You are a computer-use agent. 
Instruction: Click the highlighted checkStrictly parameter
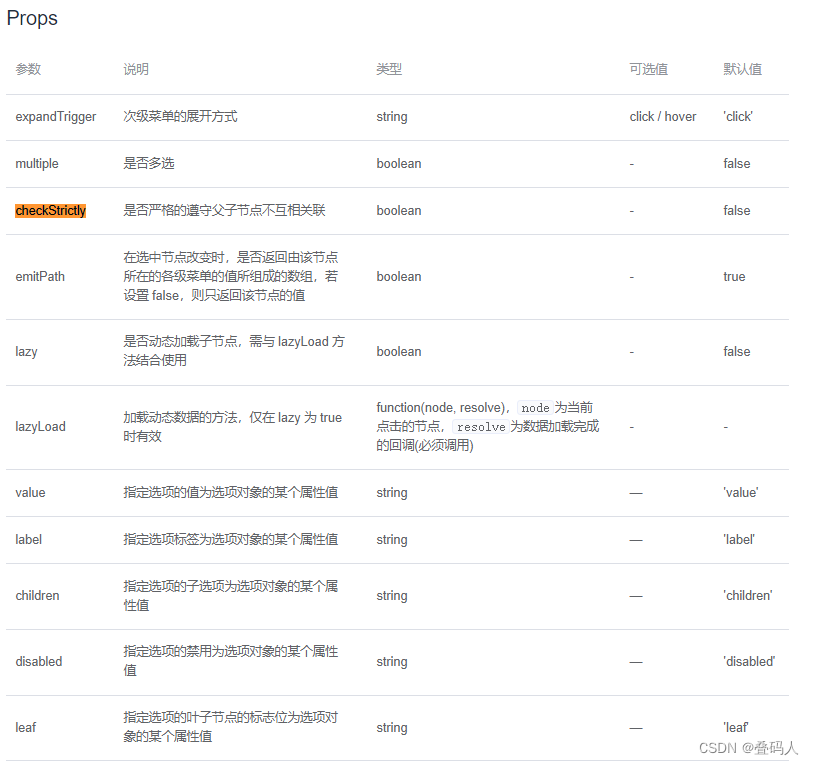pos(50,211)
